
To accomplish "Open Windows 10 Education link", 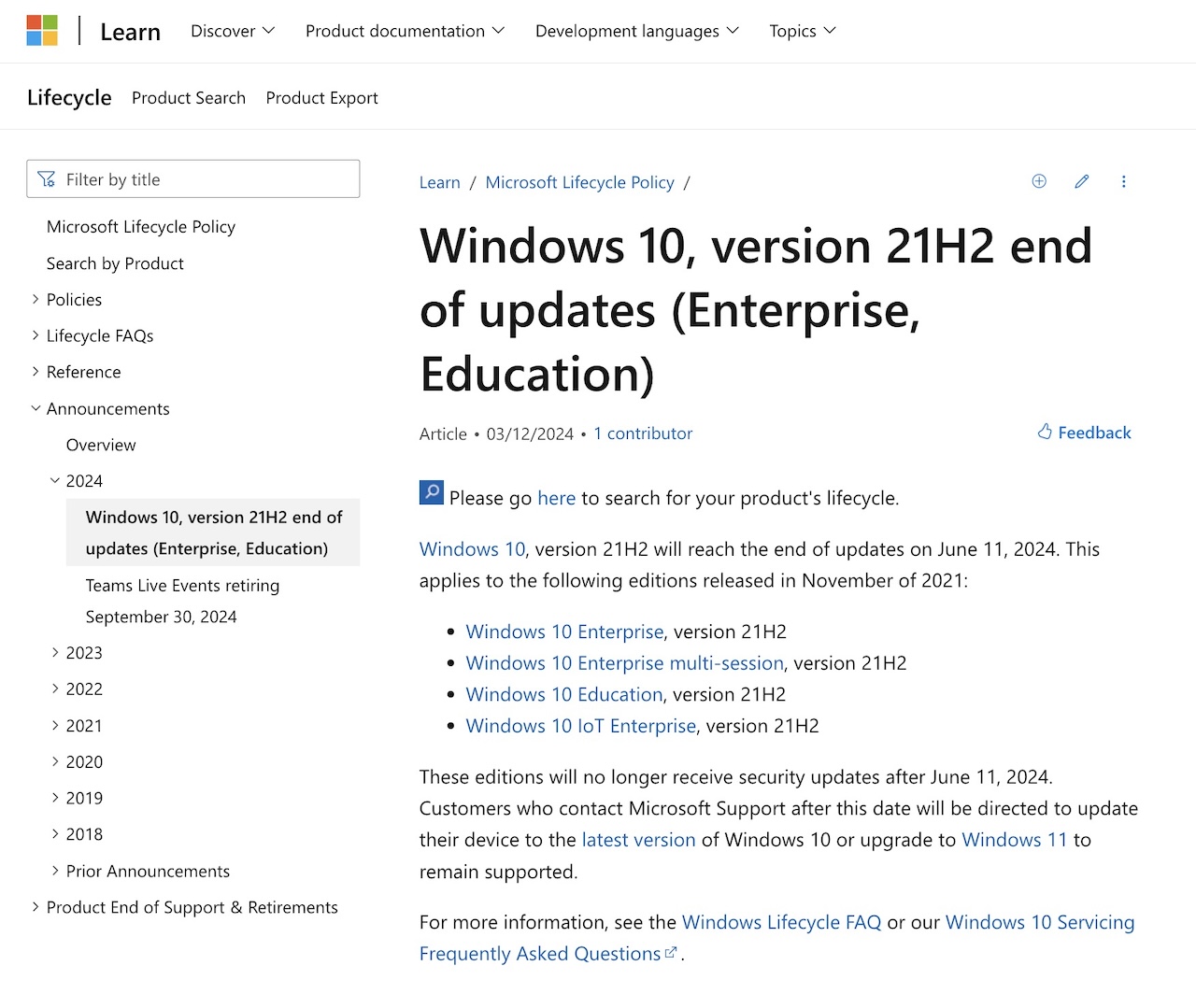I will pos(564,694).
